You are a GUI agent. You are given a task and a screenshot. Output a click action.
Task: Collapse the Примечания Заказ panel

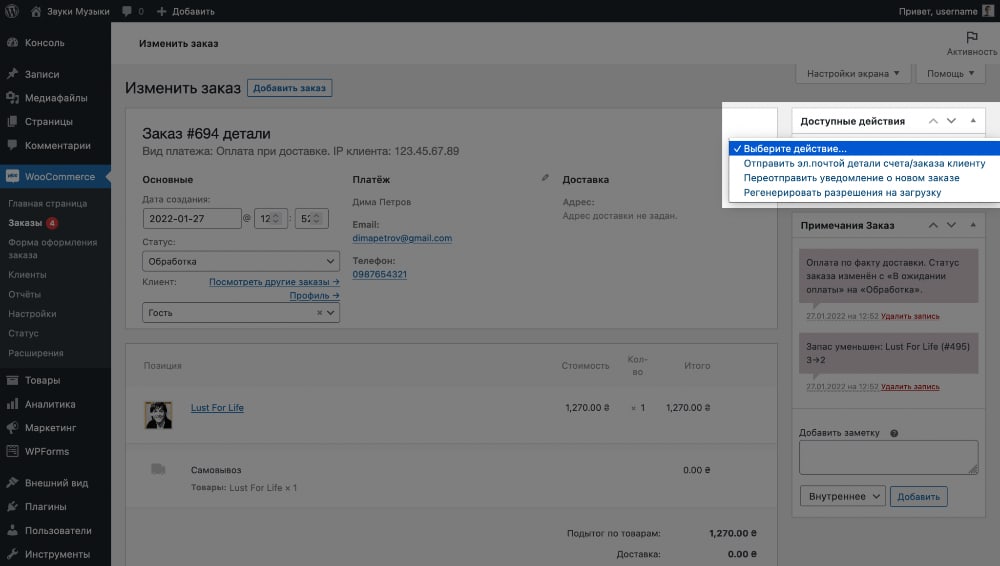click(x=973, y=225)
